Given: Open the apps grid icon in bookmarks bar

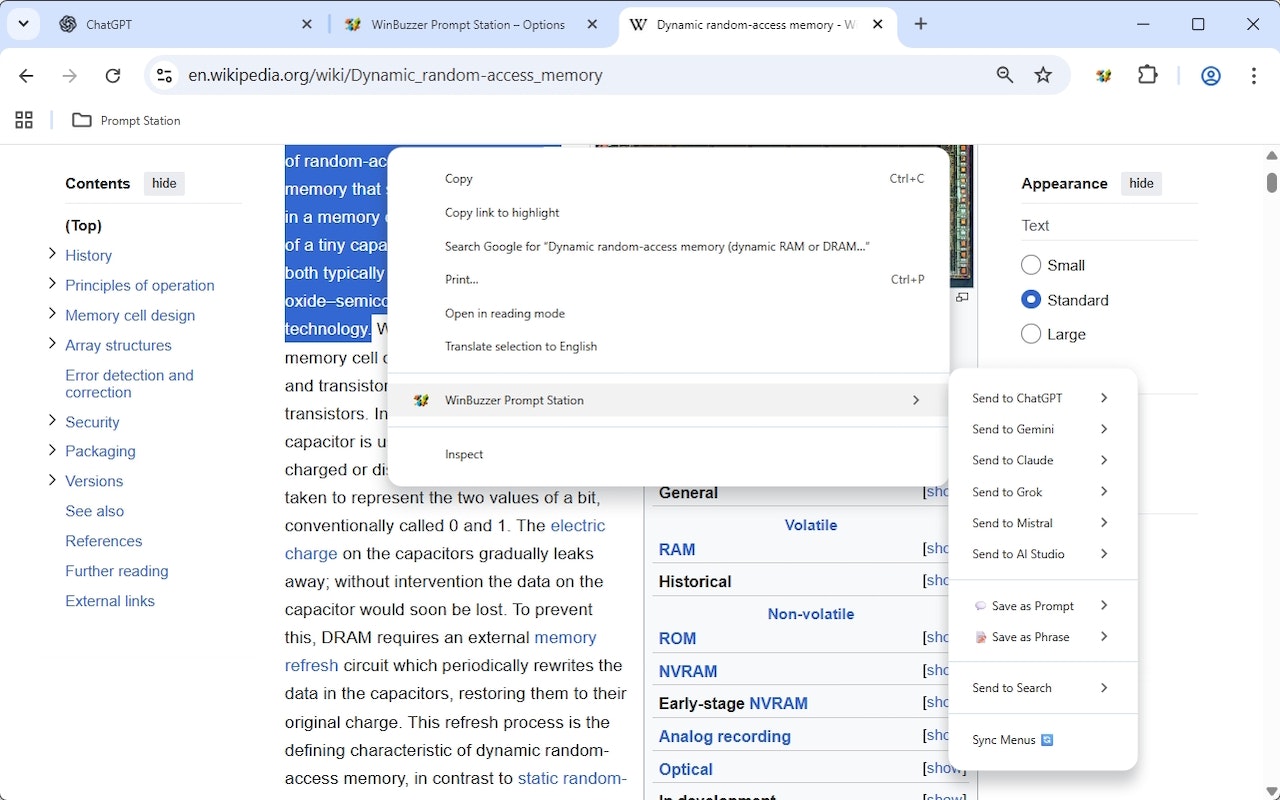Looking at the screenshot, I should pyautogui.click(x=24, y=120).
